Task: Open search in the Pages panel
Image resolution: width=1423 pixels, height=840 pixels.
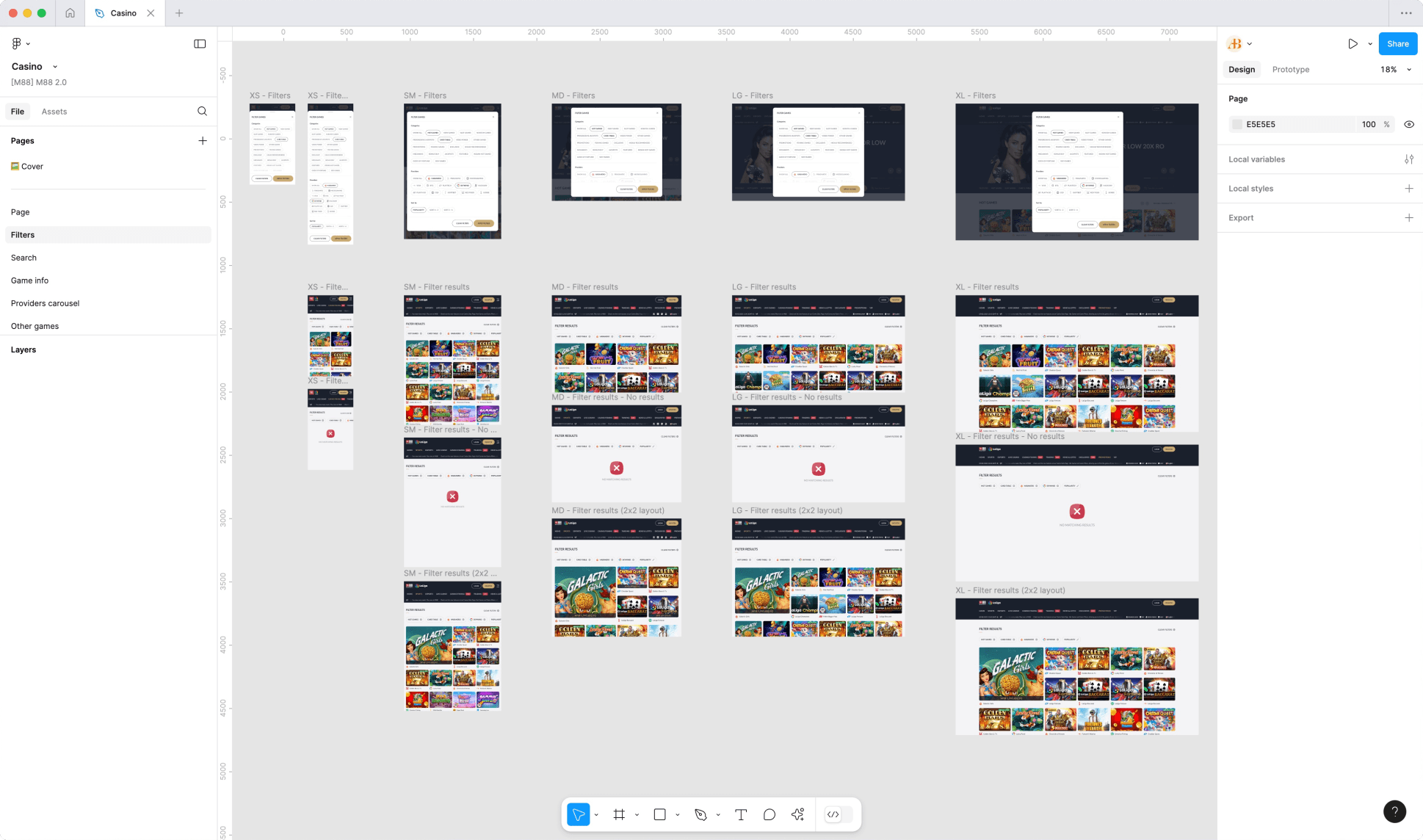Action: [203, 111]
